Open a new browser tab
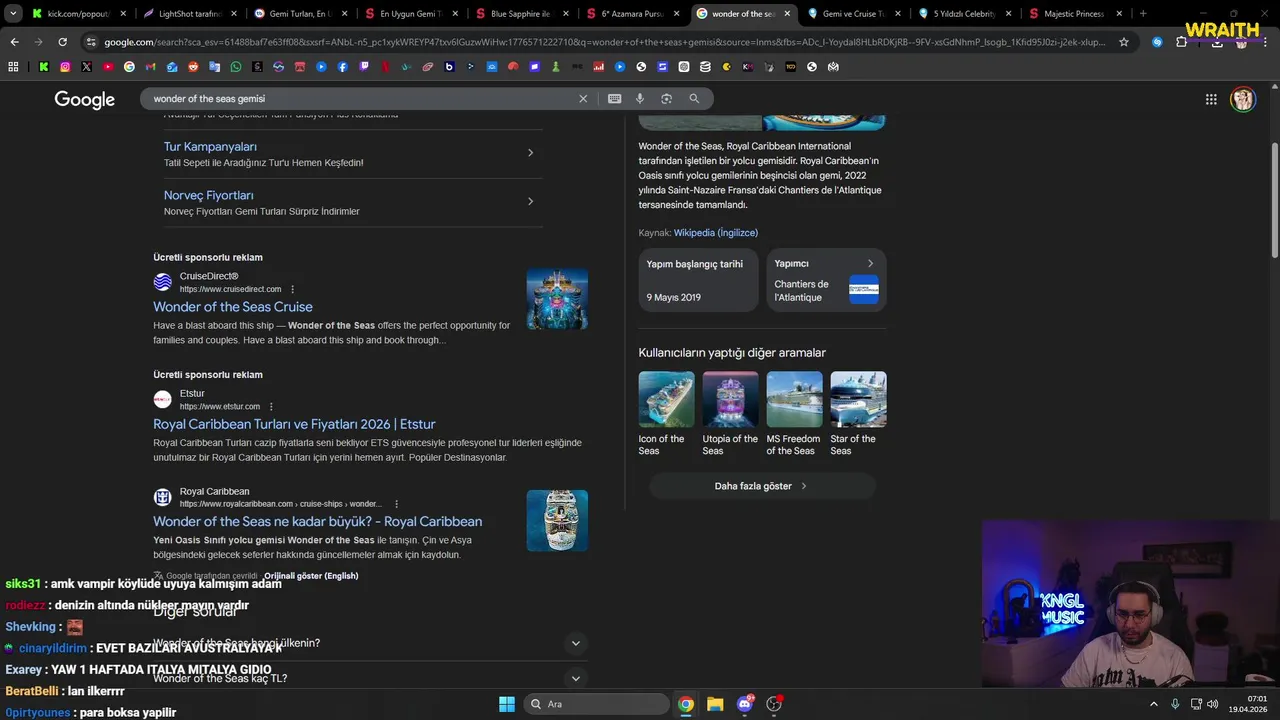Image resolution: width=1280 pixels, height=720 pixels. tap(1143, 14)
